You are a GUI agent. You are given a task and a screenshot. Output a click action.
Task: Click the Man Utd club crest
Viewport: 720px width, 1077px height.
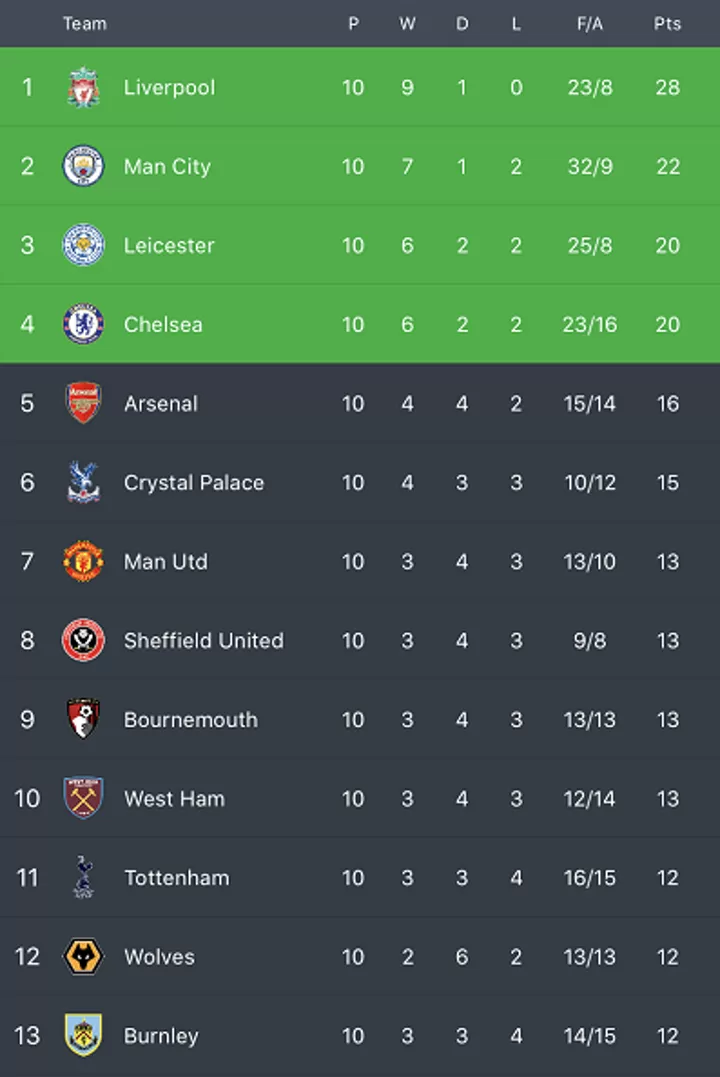pos(83,561)
